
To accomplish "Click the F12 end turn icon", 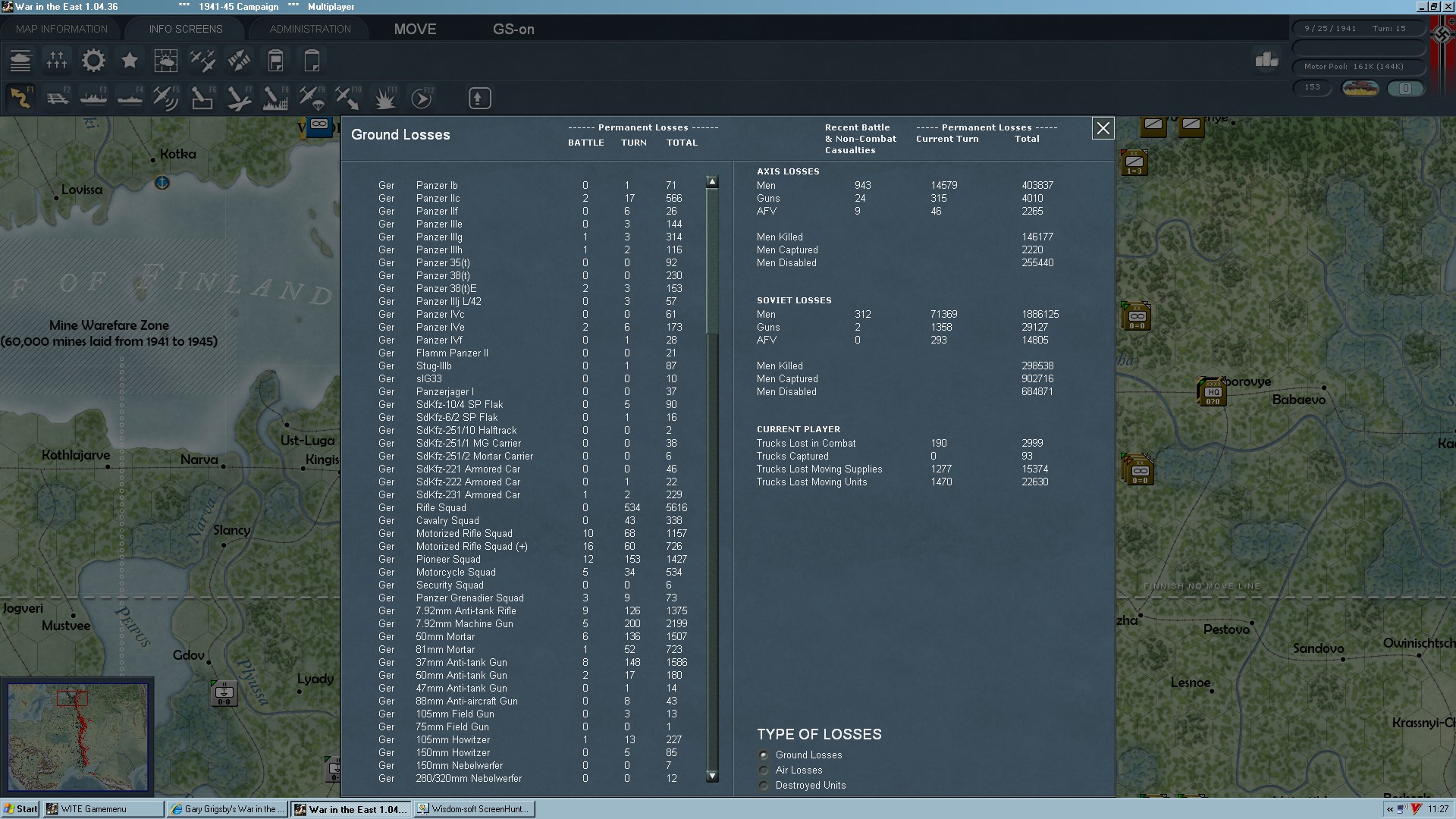I will [422, 98].
